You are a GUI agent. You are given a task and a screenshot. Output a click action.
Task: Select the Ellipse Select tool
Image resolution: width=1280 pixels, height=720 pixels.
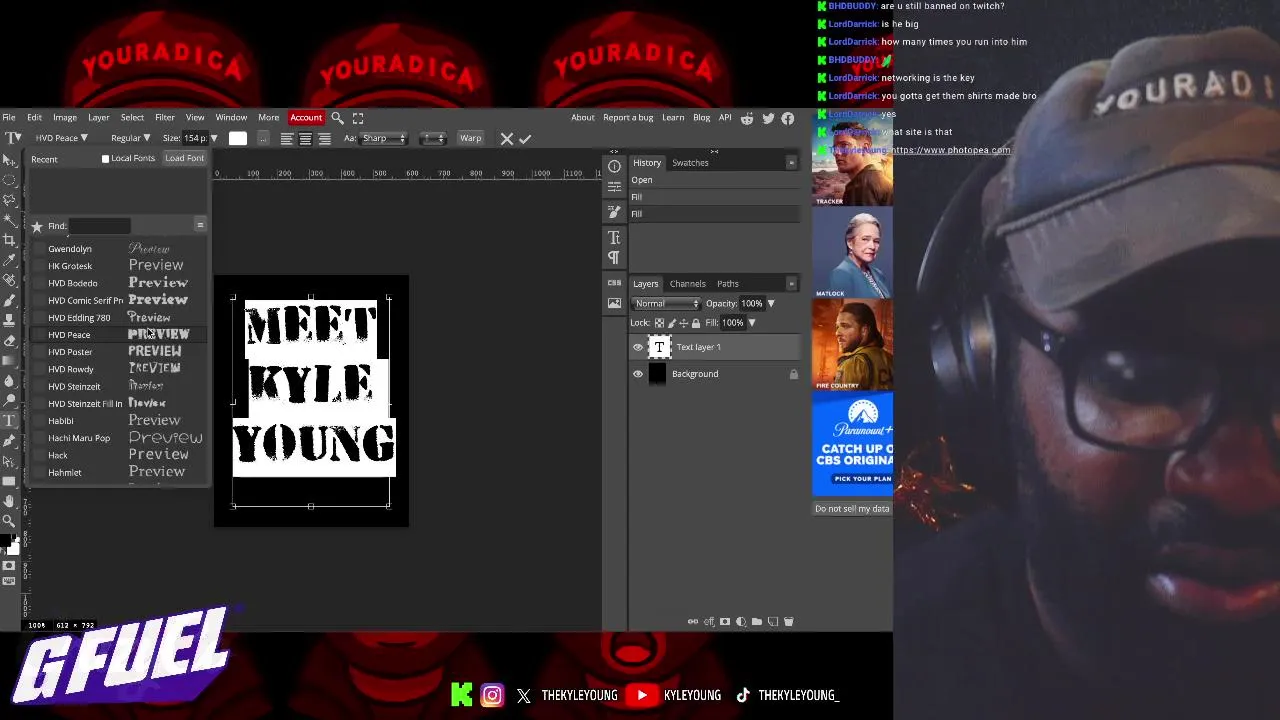9,180
